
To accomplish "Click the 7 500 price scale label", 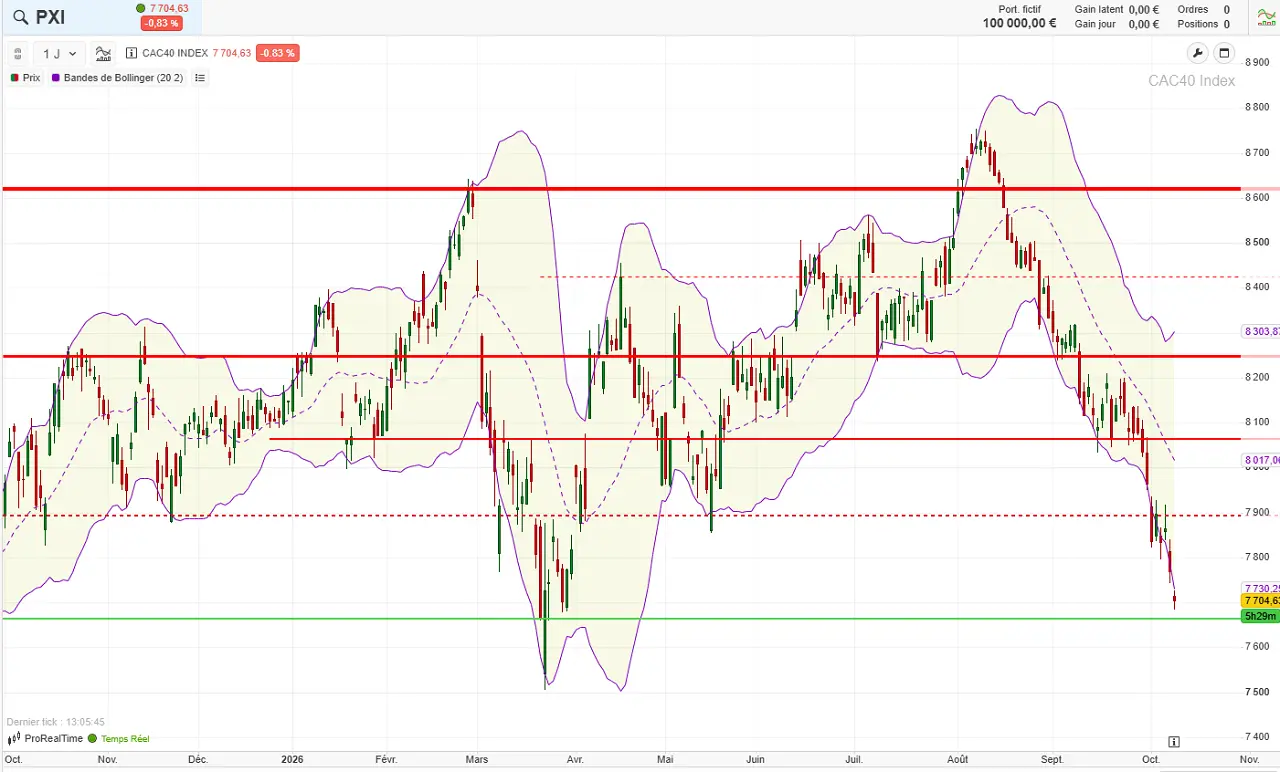I will (x=1256, y=692).
